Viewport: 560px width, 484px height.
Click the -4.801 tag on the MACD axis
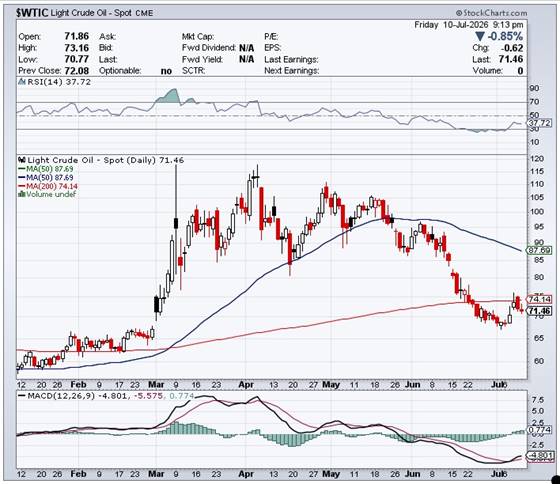(540, 456)
